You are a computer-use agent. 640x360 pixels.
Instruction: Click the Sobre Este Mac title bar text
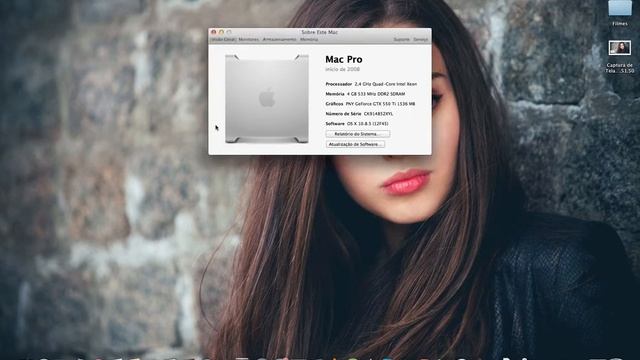pyautogui.click(x=320, y=32)
